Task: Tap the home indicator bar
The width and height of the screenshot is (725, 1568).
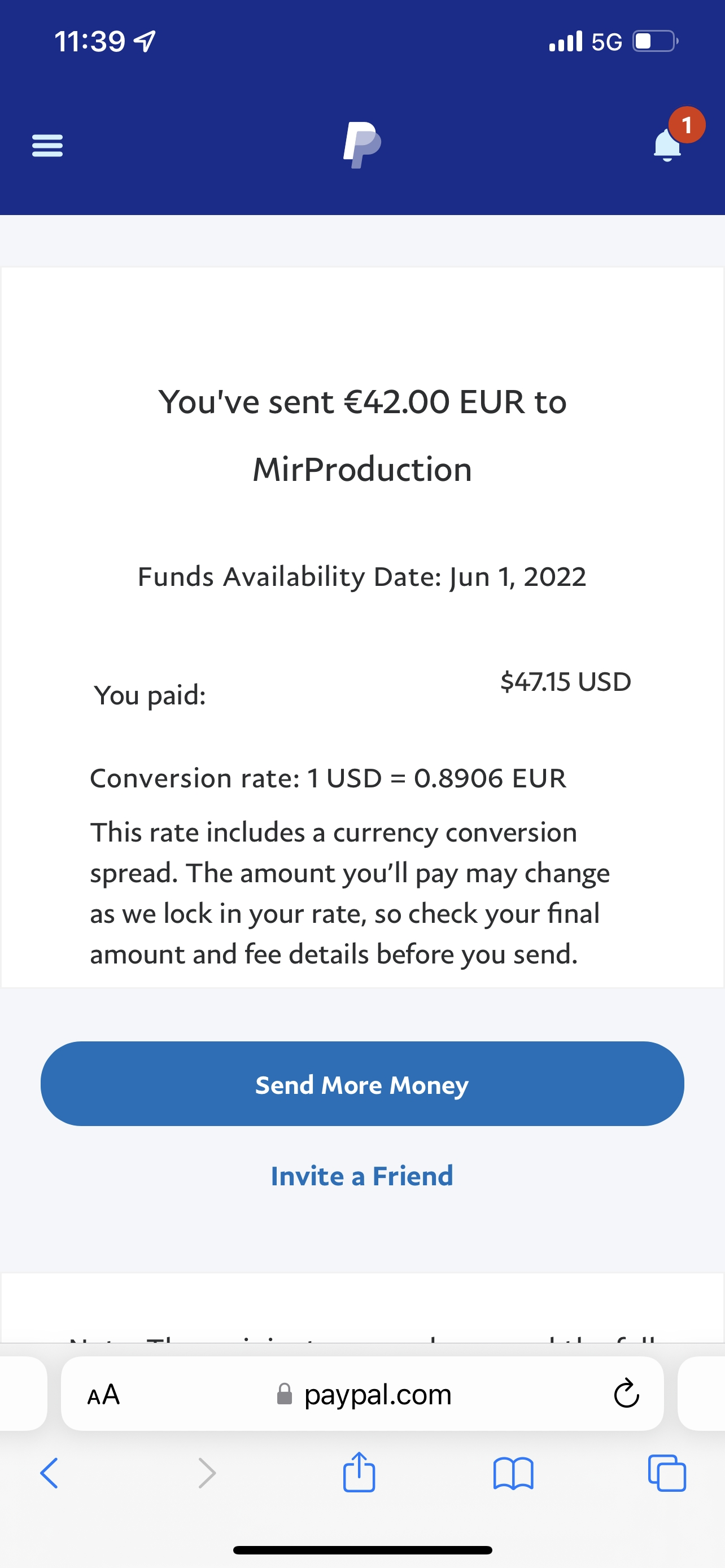Action: tap(362, 1550)
